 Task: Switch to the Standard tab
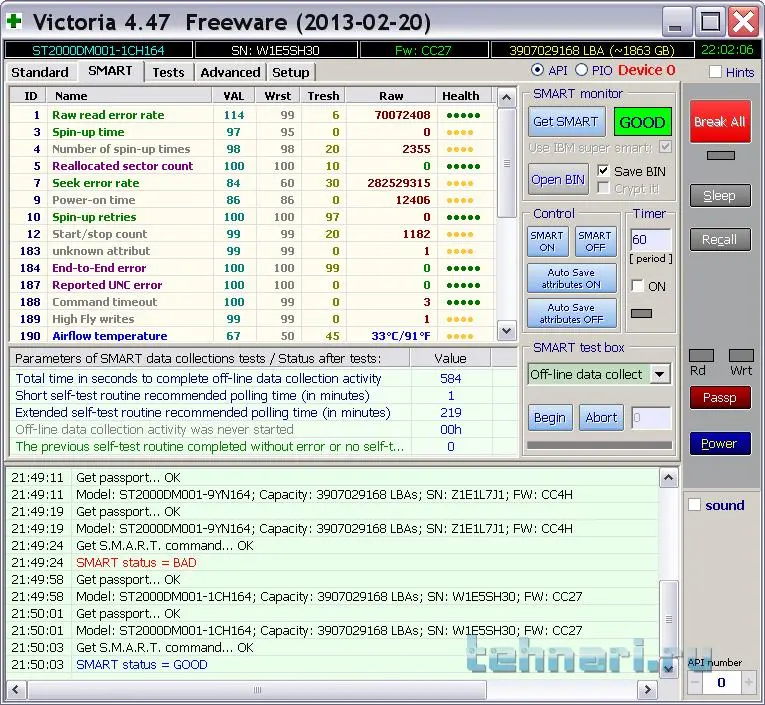pos(40,72)
